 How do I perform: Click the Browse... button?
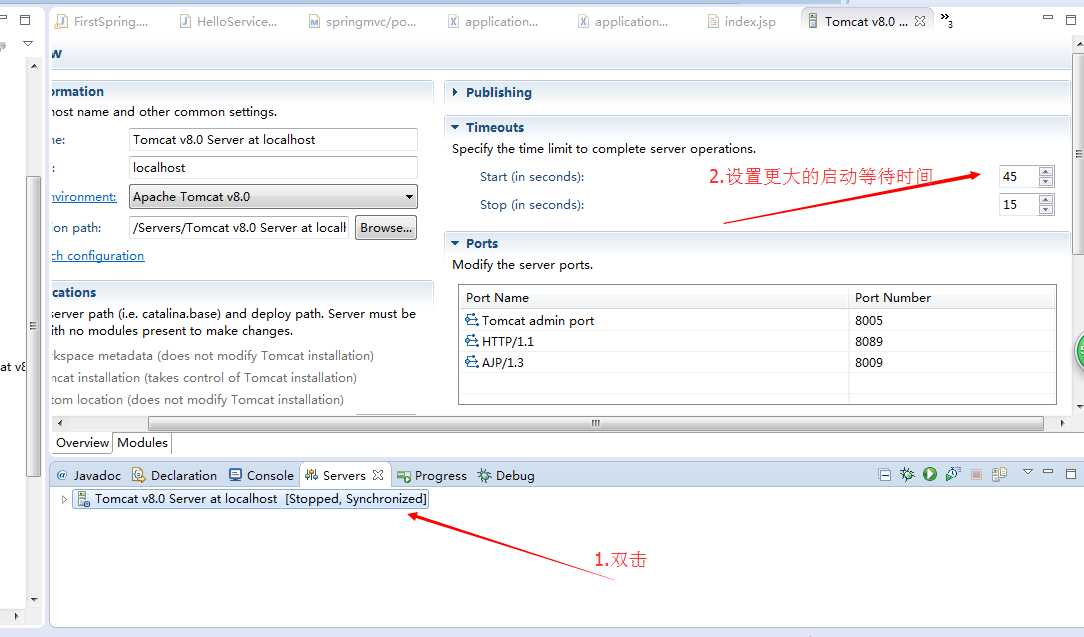(x=386, y=228)
